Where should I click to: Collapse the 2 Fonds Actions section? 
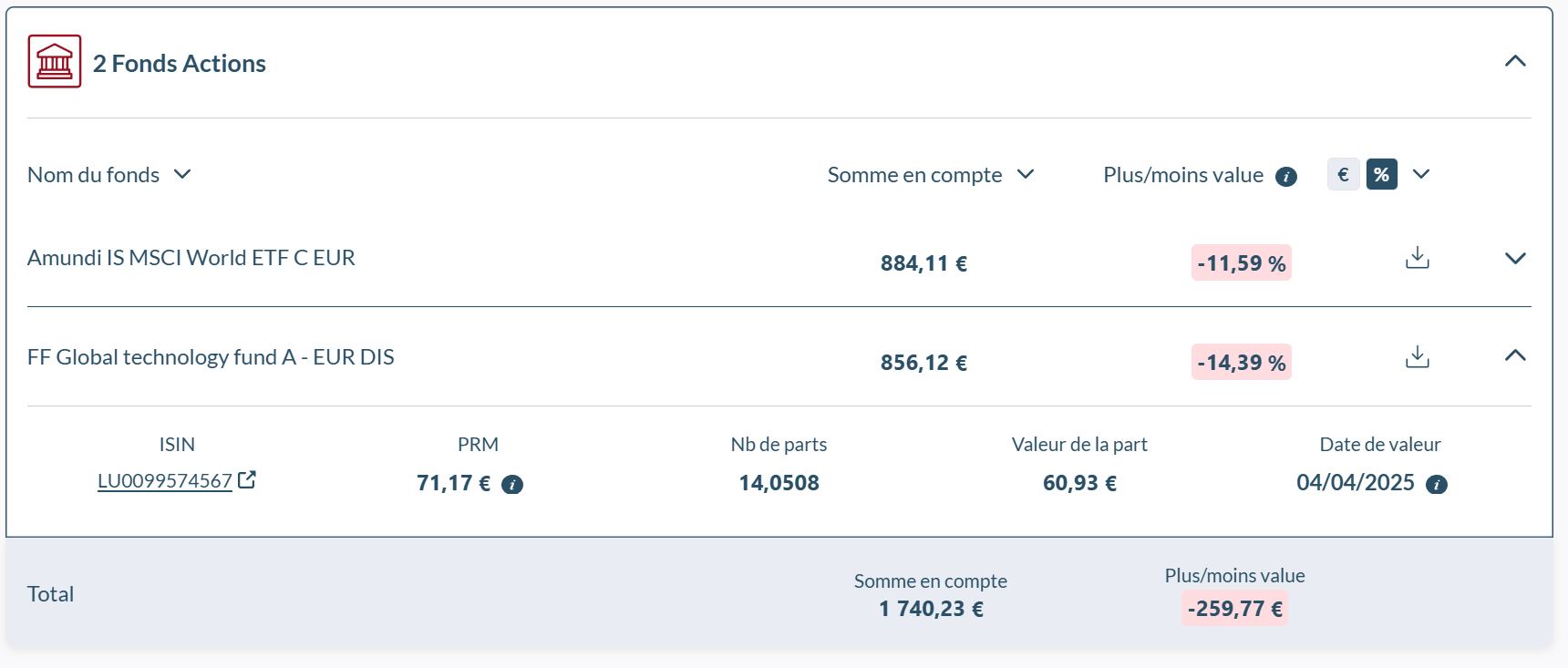(x=1514, y=61)
